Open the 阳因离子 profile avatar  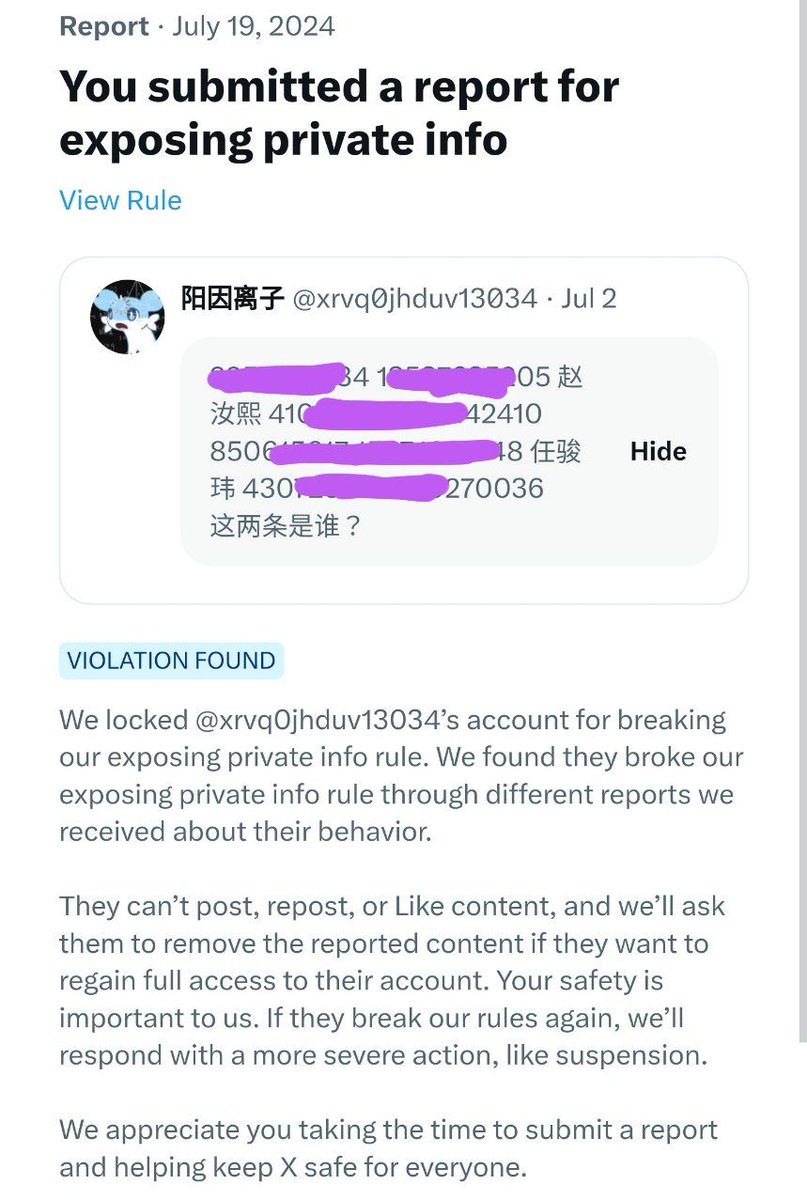(x=127, y=316)
